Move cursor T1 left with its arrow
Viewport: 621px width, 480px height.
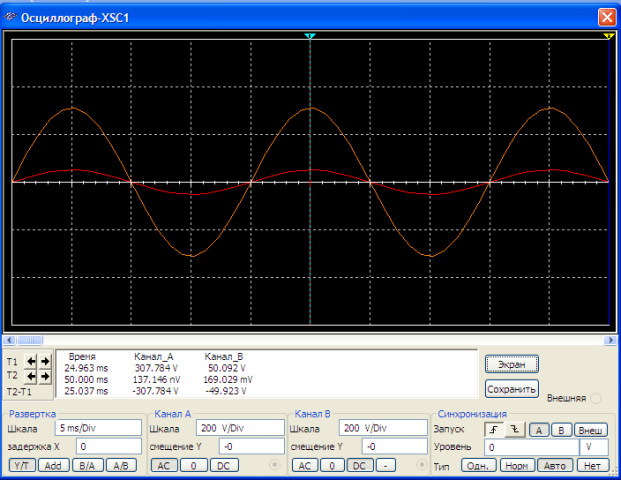coord(31,361)
